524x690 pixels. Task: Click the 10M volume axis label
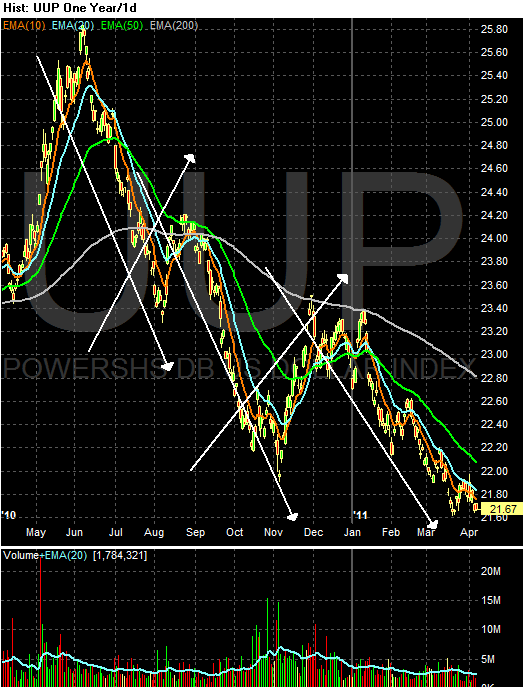pyautogui.click(x=491, y=629)
